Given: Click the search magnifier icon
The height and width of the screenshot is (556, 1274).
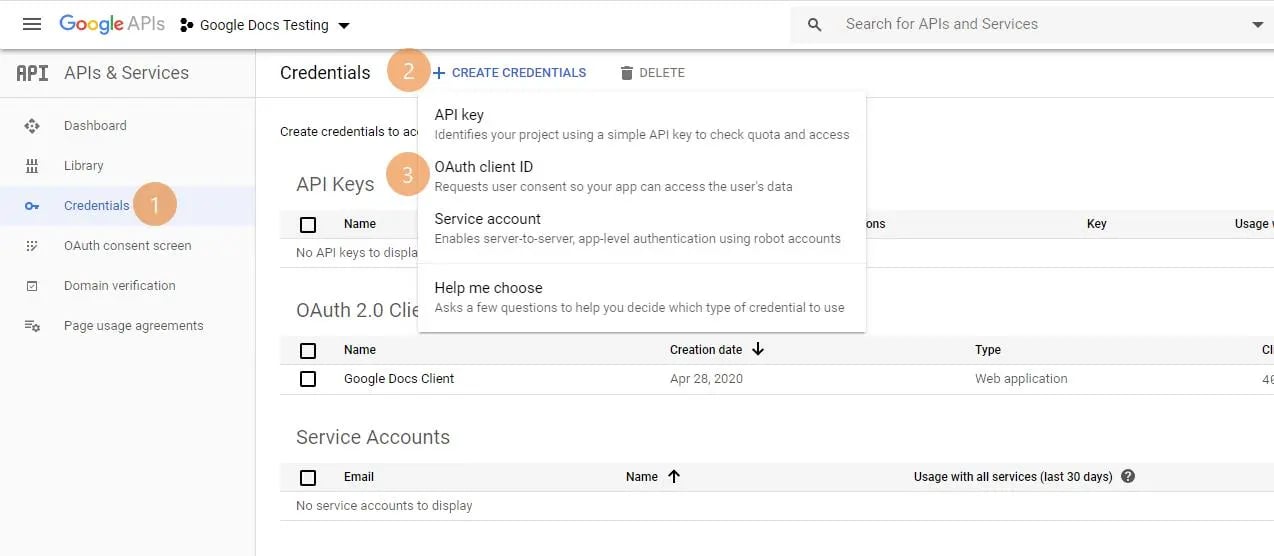Looking at the screenshot, I should [815, 24].
